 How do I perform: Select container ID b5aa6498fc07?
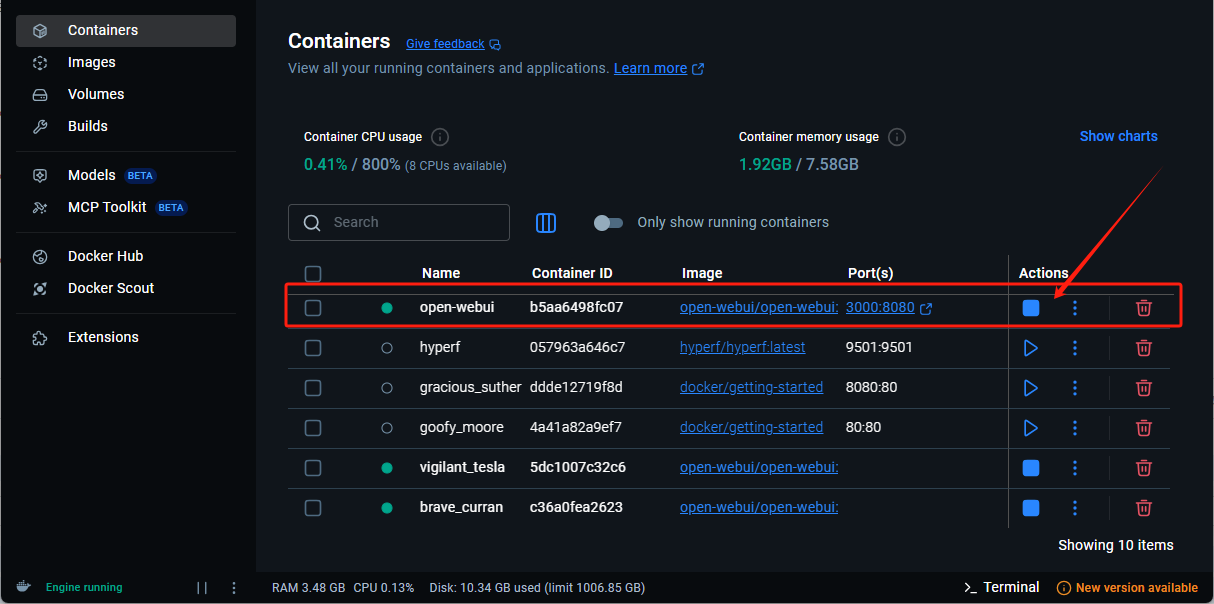click(577, 308)
